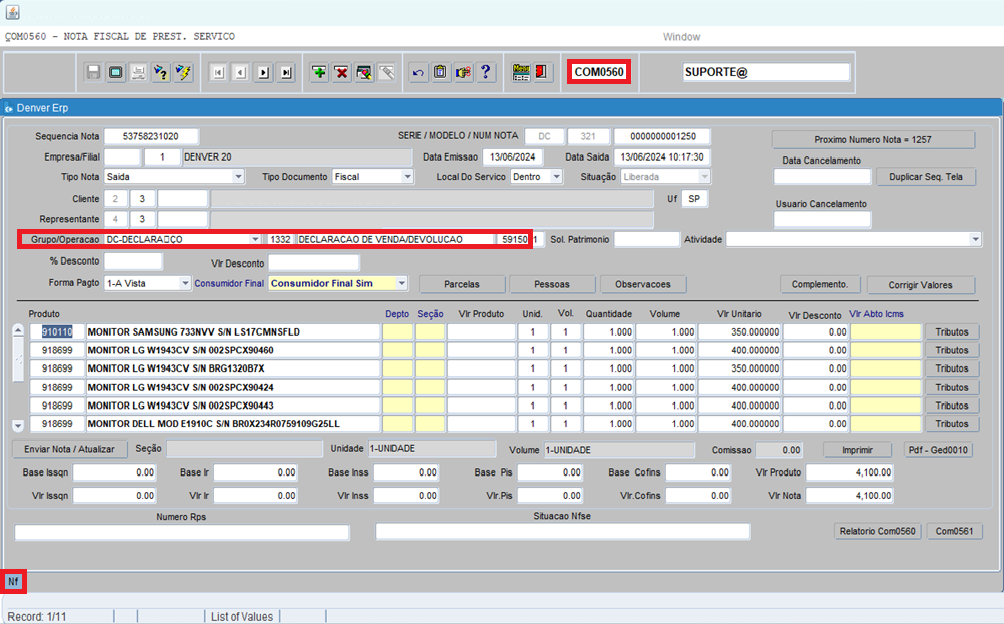Open the Tipo Documento dropdown
Image resolution: width=1004 pixels, height=624 pixels.
point(407,177)
